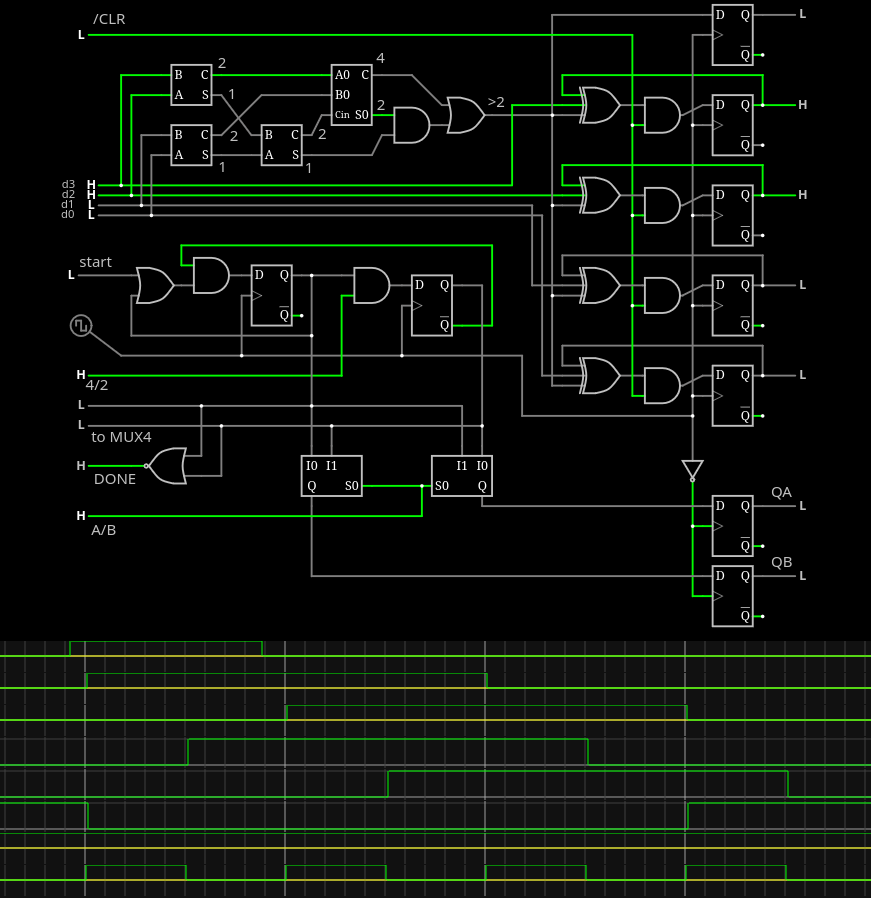The height and width of the screenshot is (898, 871).
Task: Toggle the start logic input
Action: (x=71, y=275)
